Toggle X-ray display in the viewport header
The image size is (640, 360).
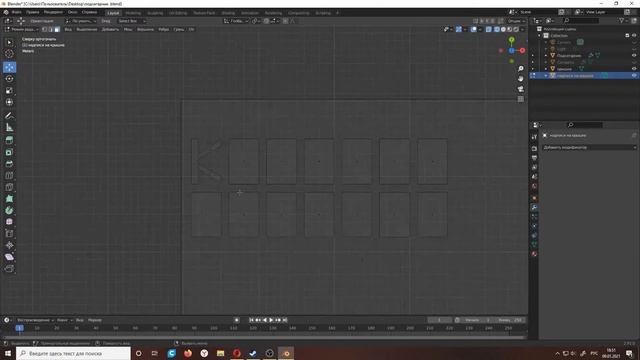tap(489, 29)
